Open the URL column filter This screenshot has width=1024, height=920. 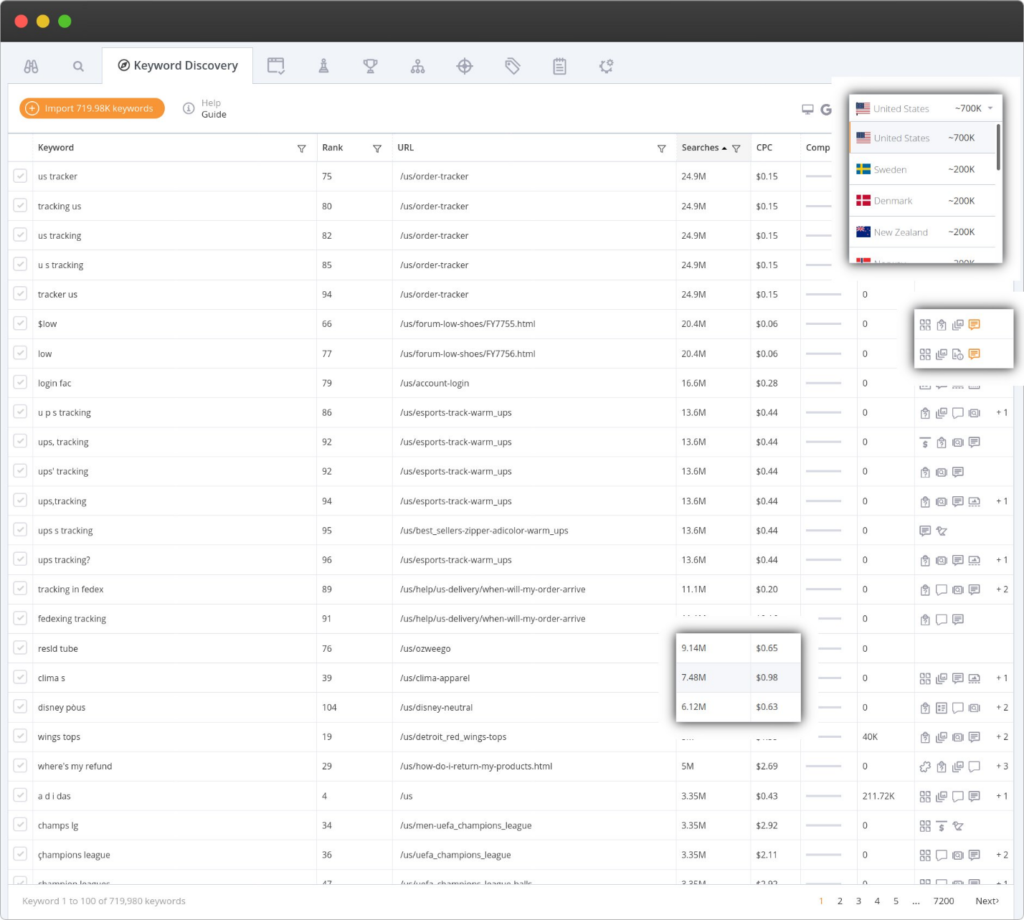tap(661, 148)
